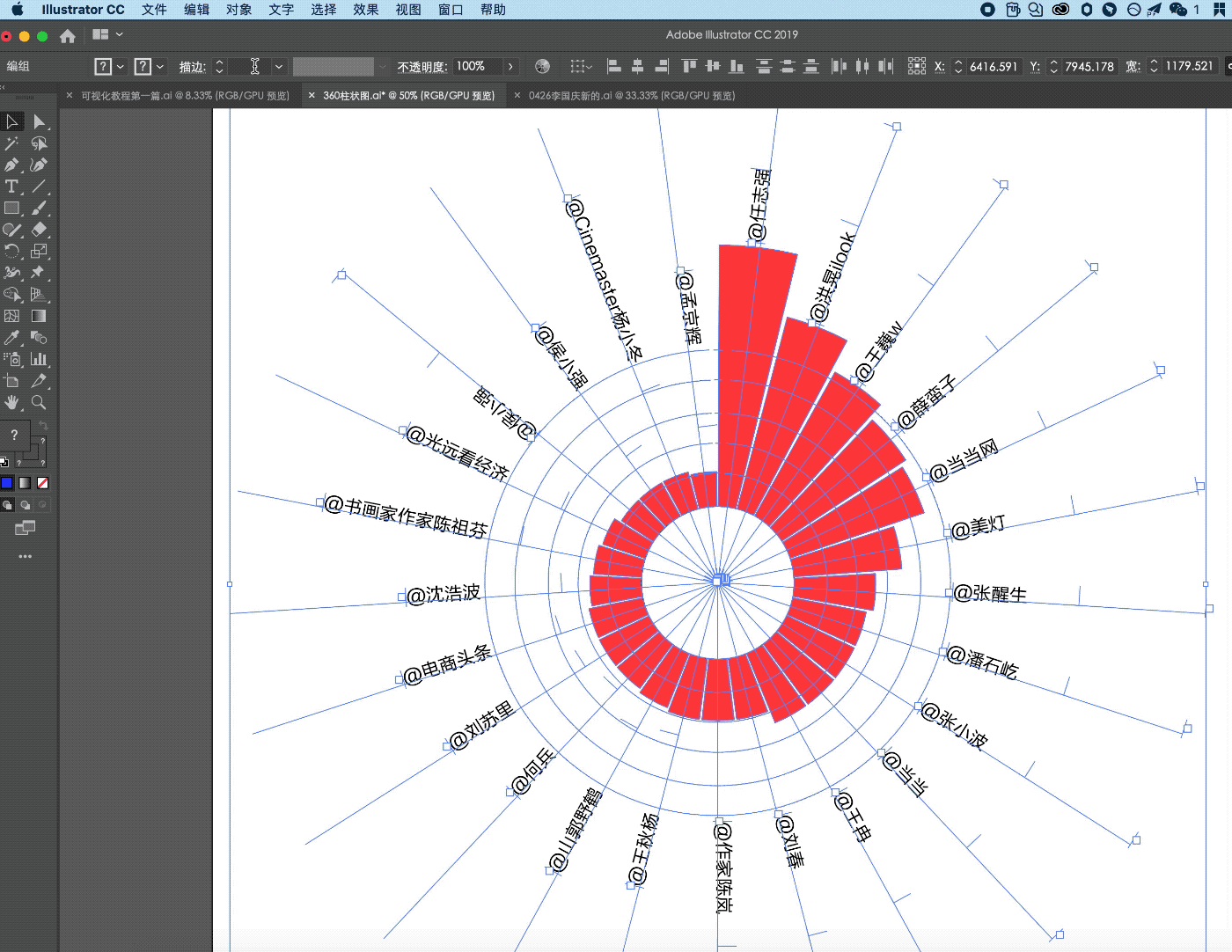Swap fill and stroke colors

42,427
